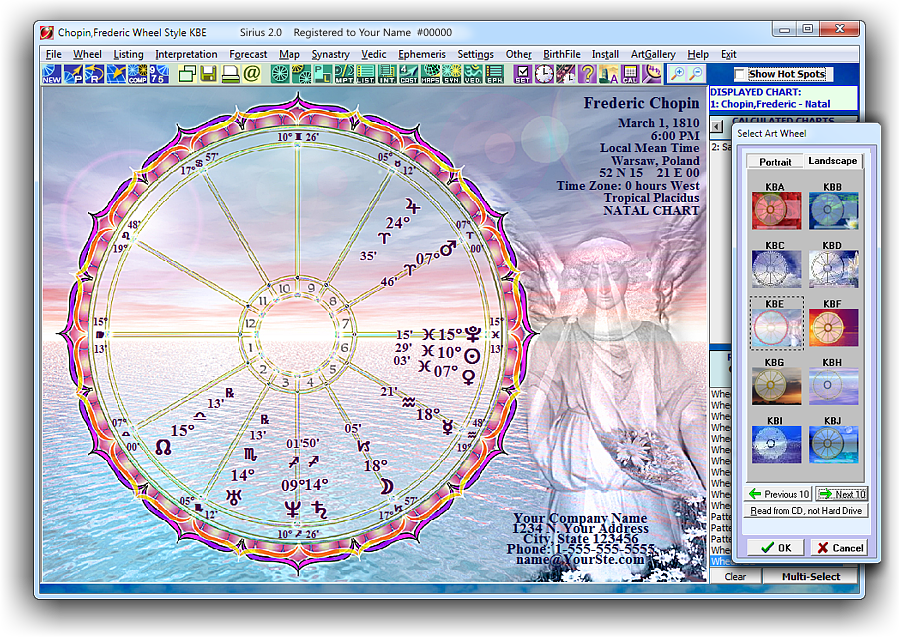Click the NEW chart toolbar icon
Screen dimensions: 899x637
(x=52, y=74)
